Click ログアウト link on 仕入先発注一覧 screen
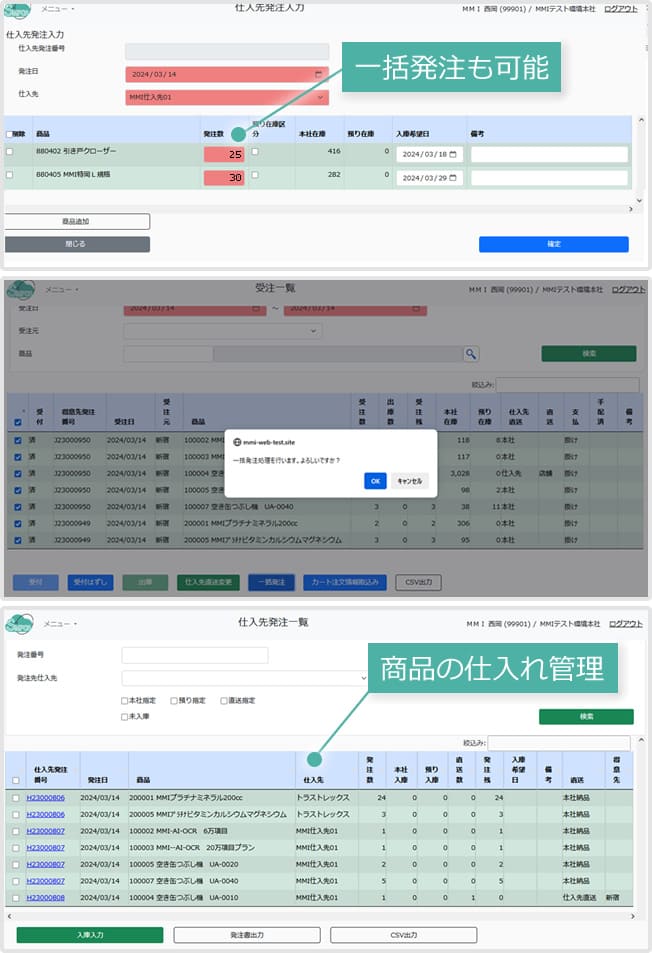652x953 pixels. (625, 624)
